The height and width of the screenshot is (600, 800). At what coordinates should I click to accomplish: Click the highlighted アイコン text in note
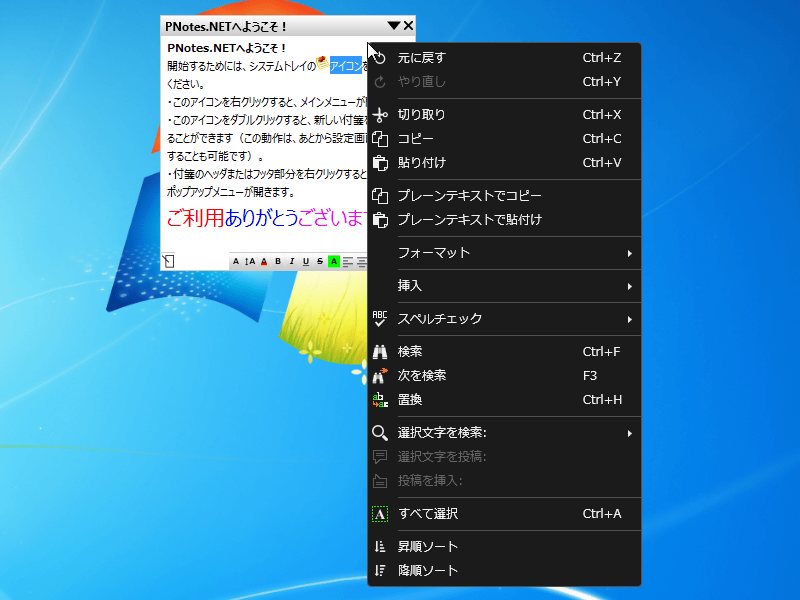pyautogui.click(x=345, y=66)
